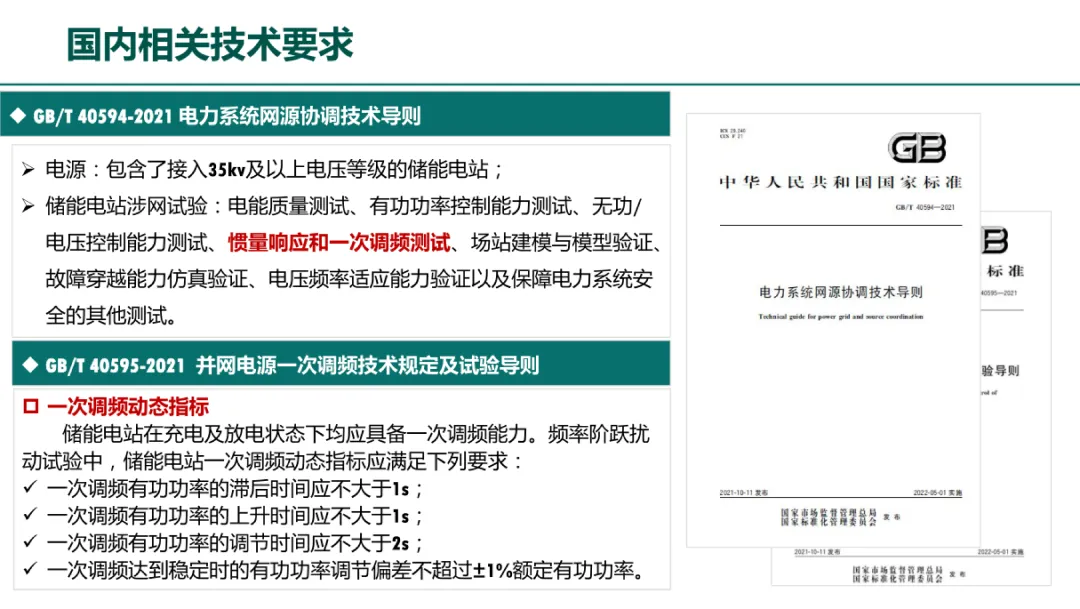
Task: Click the line 动试验中，储能电站一次调频动态指标应满足下列要求
Action: click(273, 461)
